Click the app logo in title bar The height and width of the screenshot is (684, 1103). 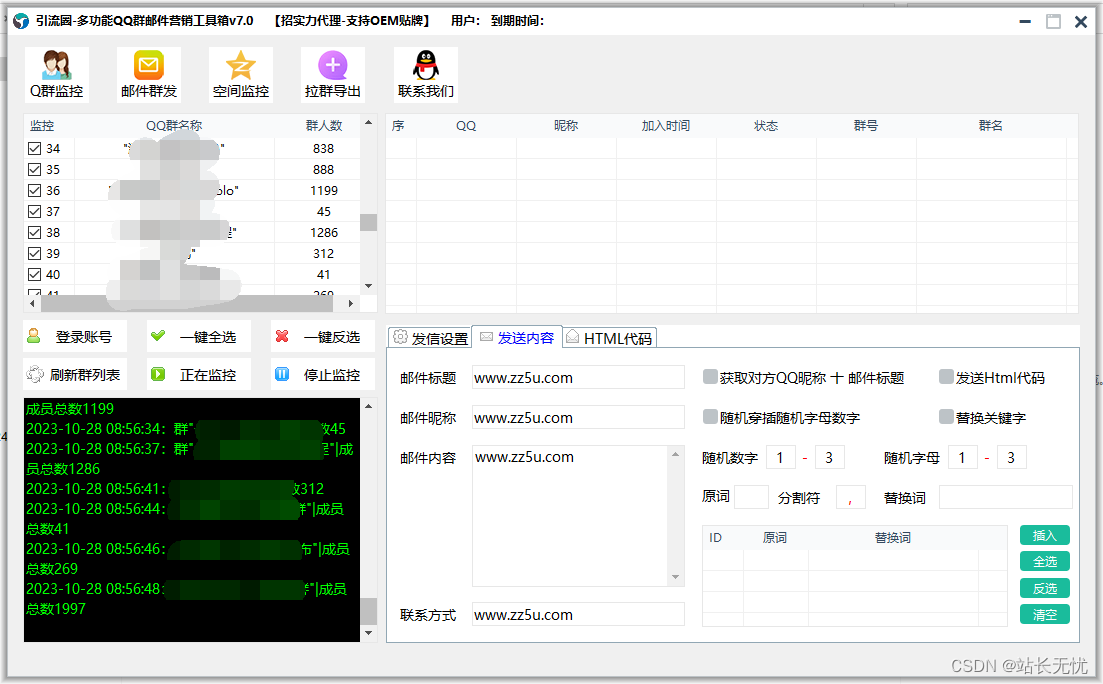coord(21,21)
